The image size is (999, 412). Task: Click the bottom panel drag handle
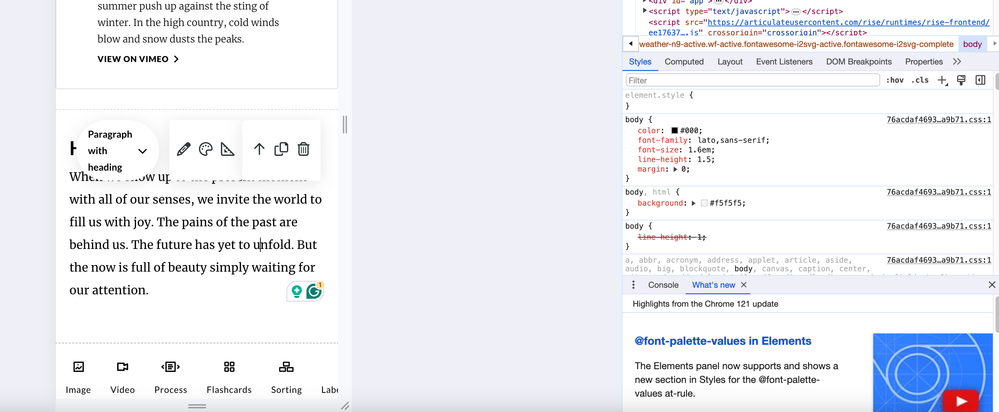(197, 406)
